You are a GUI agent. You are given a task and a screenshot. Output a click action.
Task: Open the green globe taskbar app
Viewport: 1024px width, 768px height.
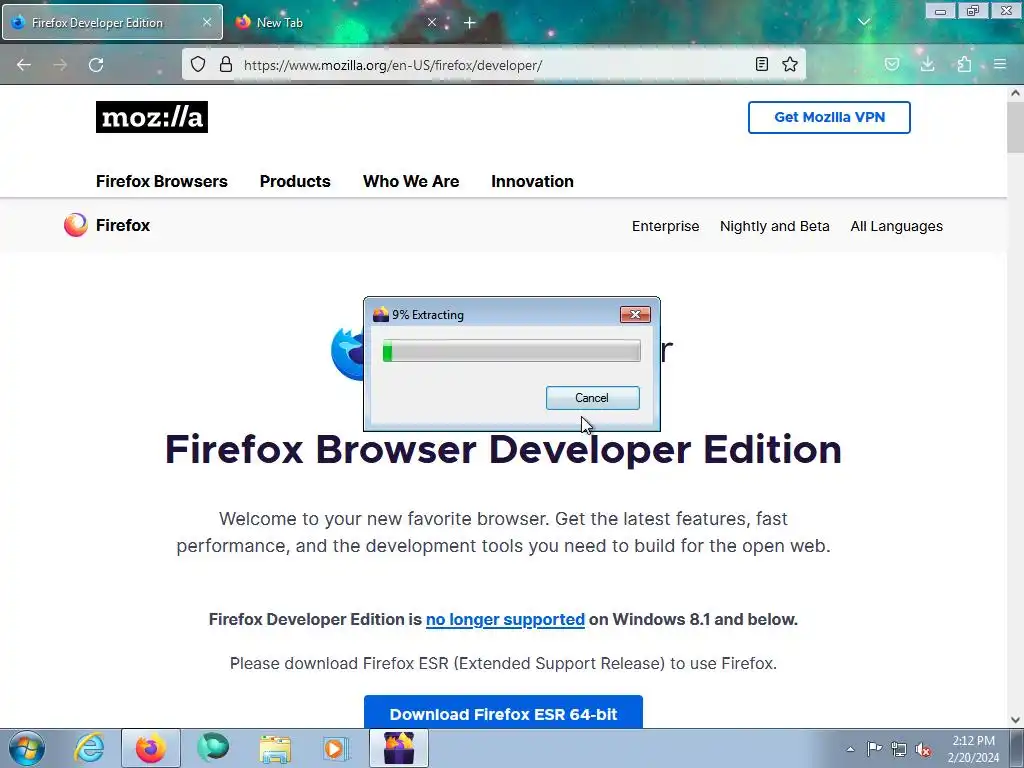click(x=214, y=748)
